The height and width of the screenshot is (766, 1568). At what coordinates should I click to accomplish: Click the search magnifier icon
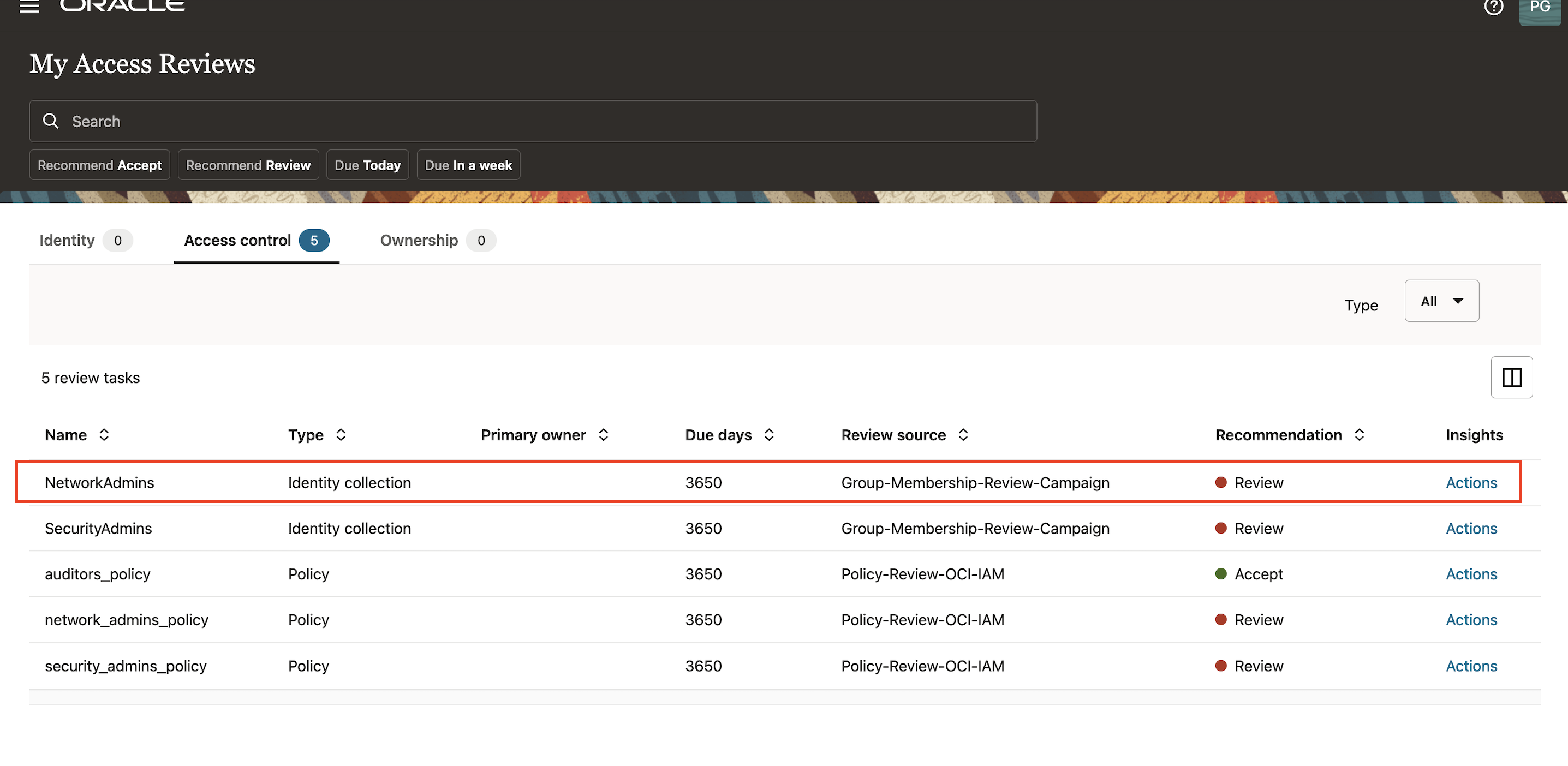[51, 121]
